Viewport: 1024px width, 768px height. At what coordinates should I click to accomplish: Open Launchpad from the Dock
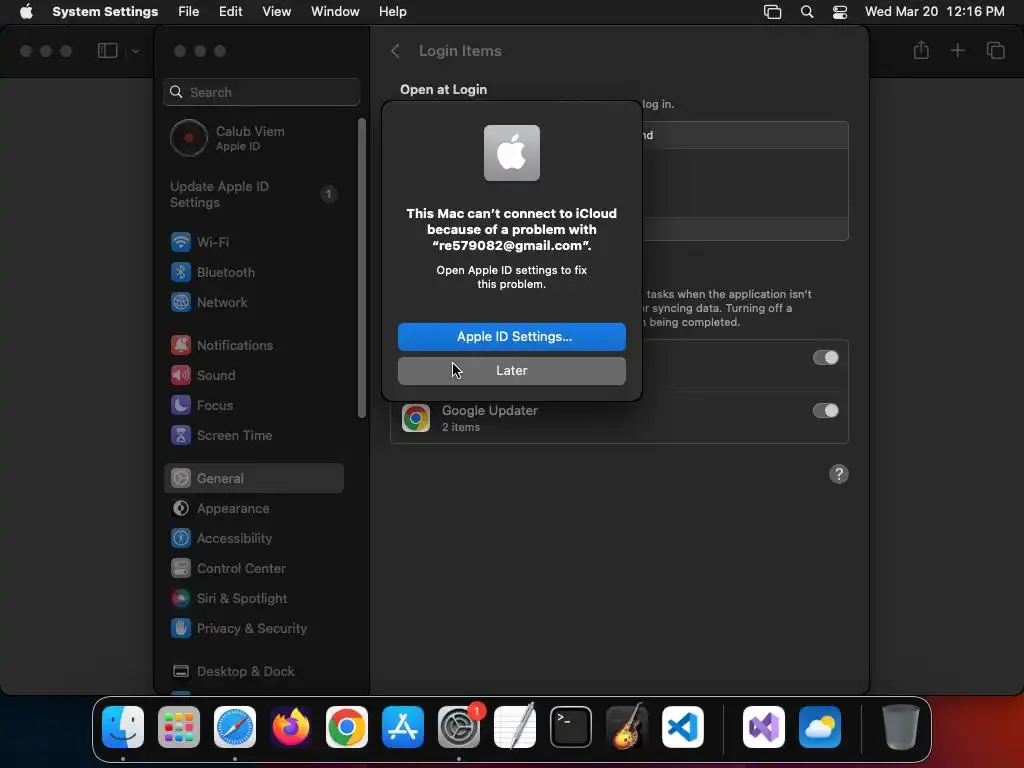tap(179, 727)
